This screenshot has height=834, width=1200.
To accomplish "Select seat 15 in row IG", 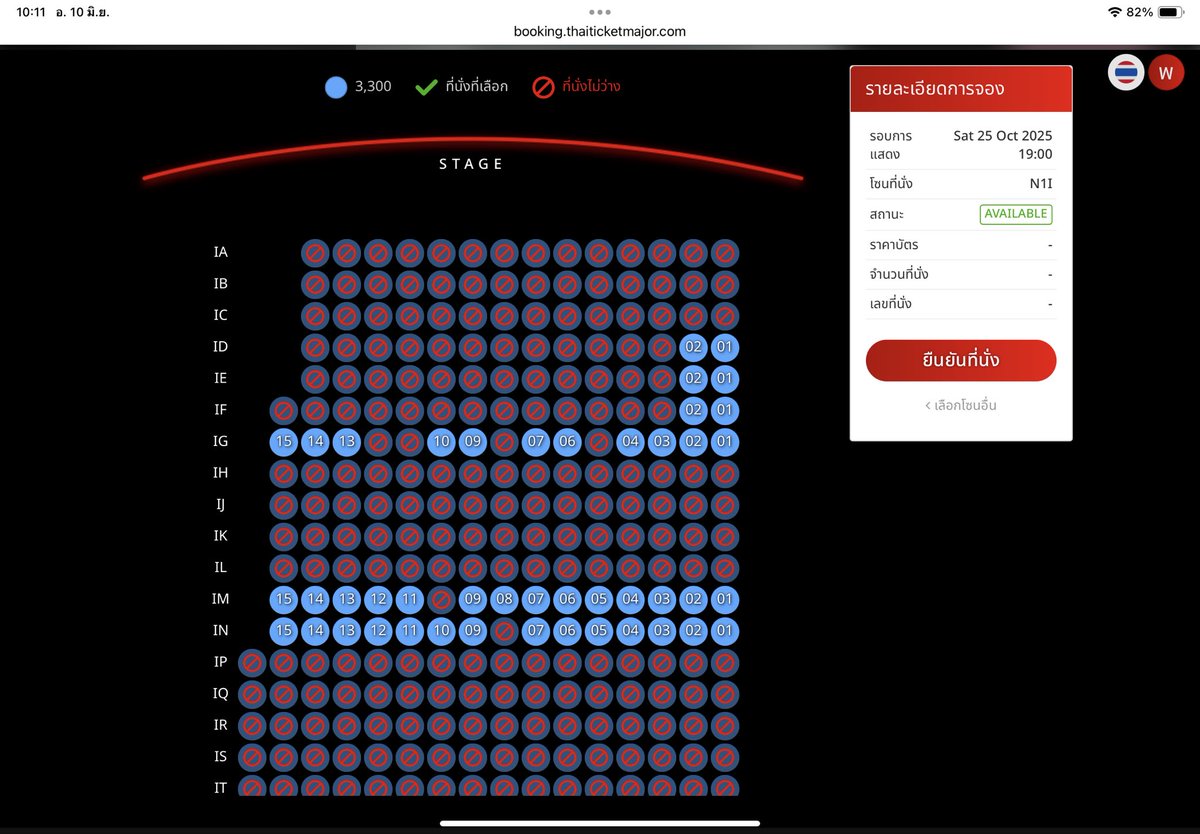I will (283, 442).
